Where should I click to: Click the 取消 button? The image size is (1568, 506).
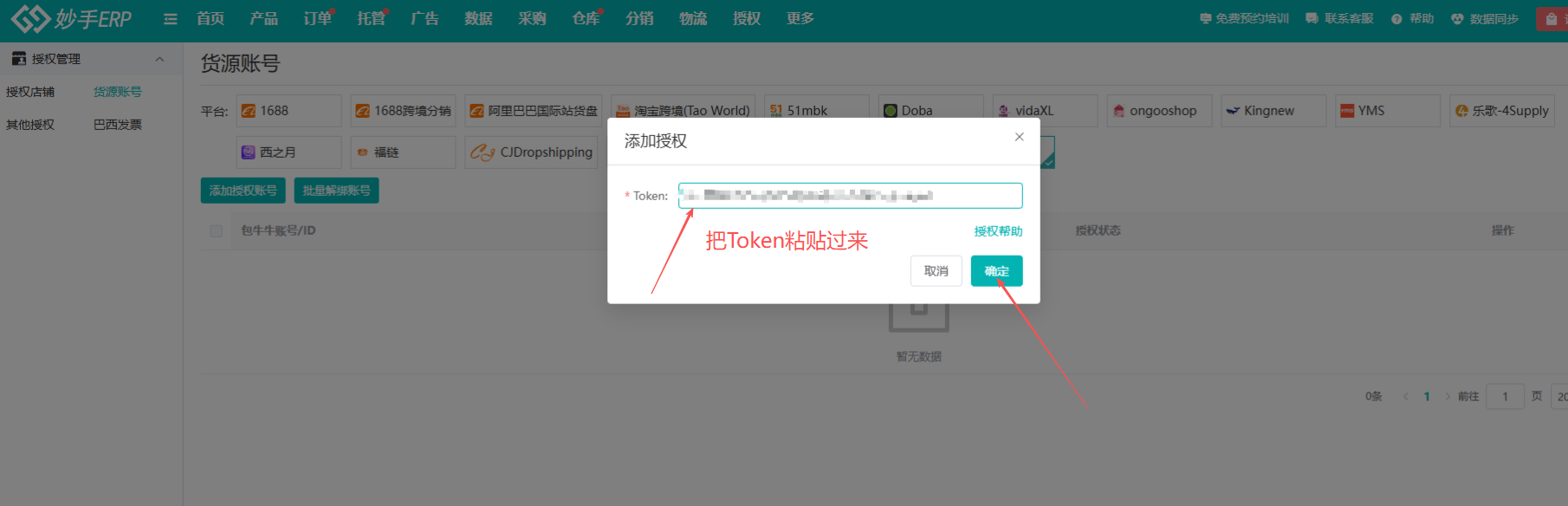tap(936, 271)
